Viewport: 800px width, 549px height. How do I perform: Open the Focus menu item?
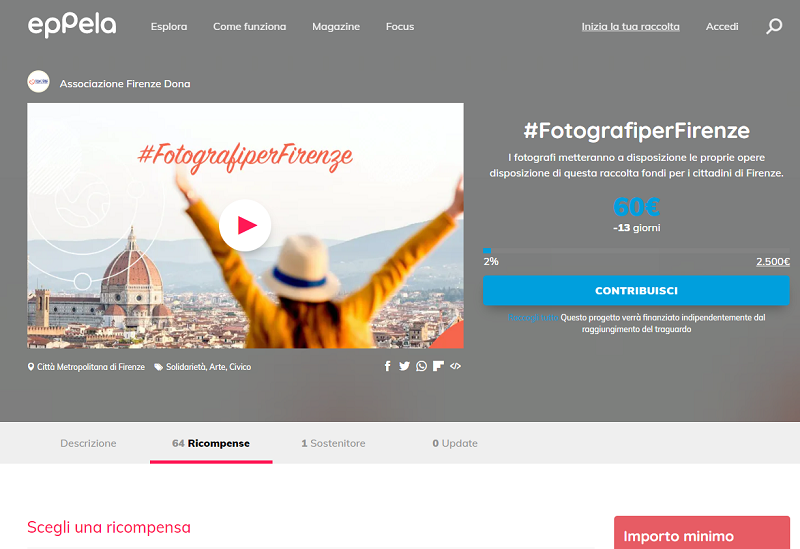[400, 27]
